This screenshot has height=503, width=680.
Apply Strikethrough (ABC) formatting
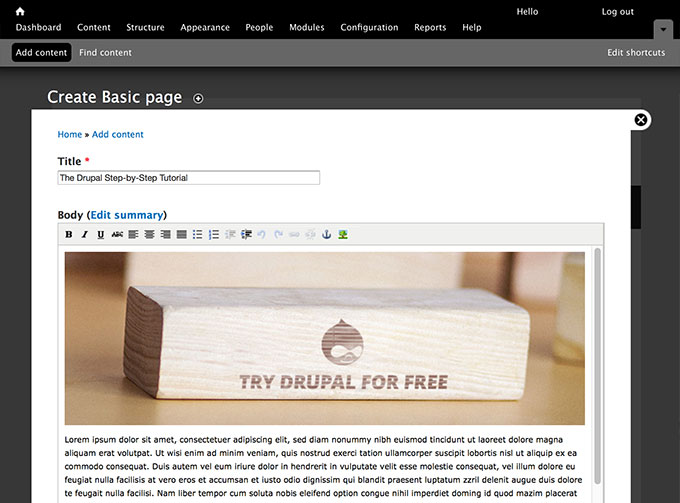click(x=117, y=235)
